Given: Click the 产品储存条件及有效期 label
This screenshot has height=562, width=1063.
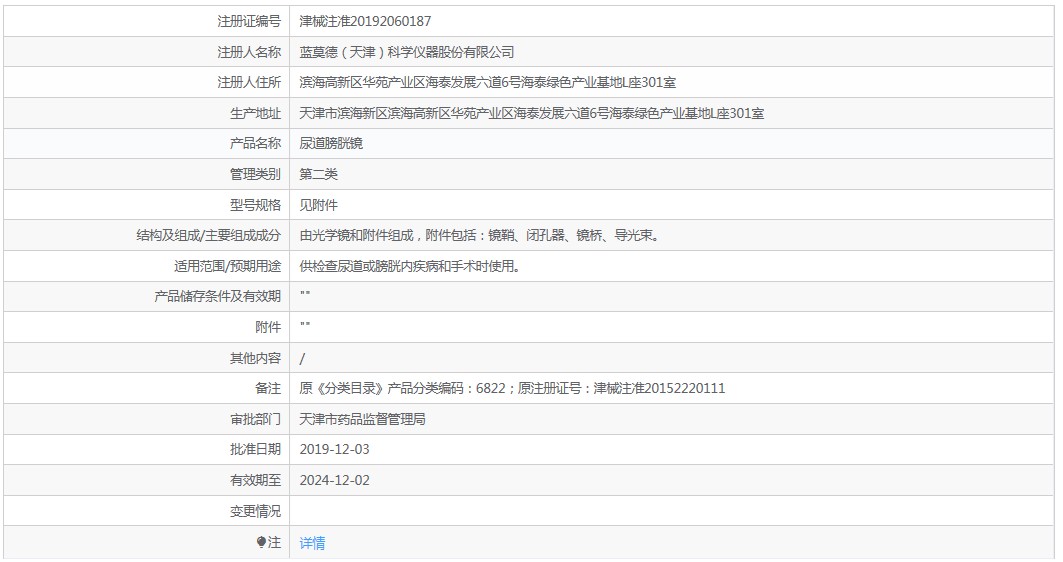Looking at the screenshot, I should tap(217, 296).
